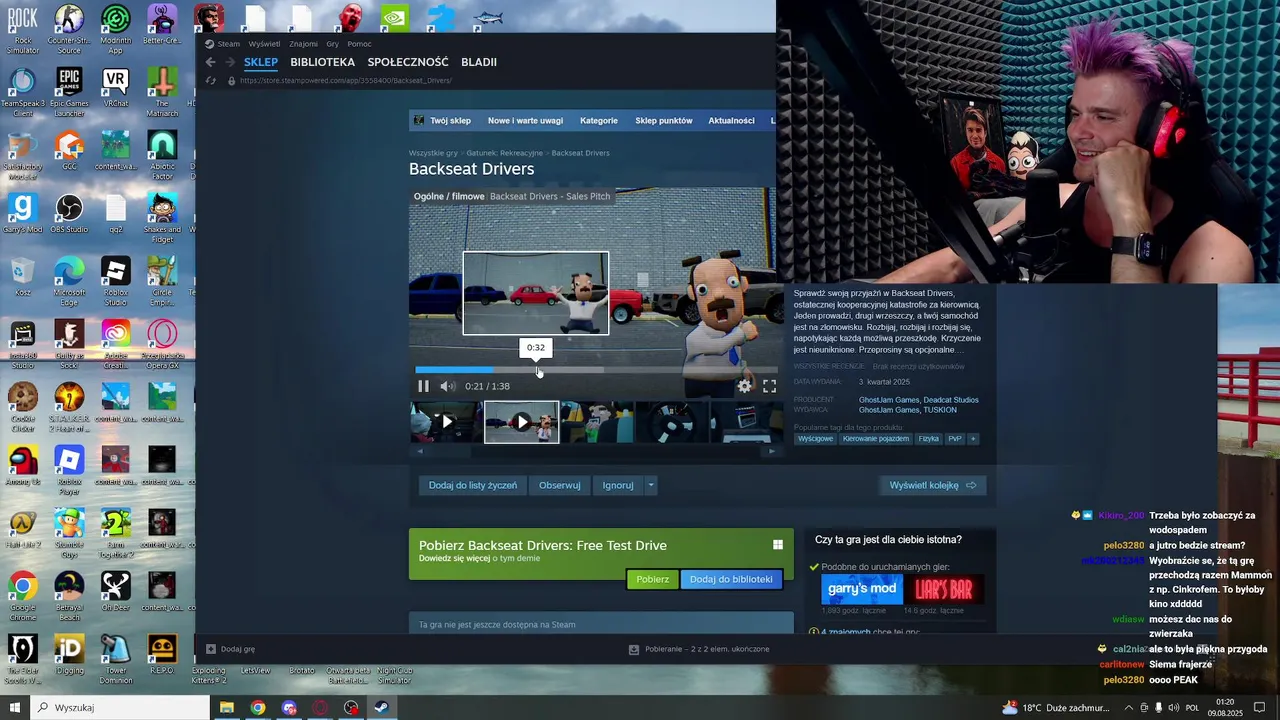Open Sklep punktów store link
This screenshot has height=720, width=1280.
coord(663,121)
